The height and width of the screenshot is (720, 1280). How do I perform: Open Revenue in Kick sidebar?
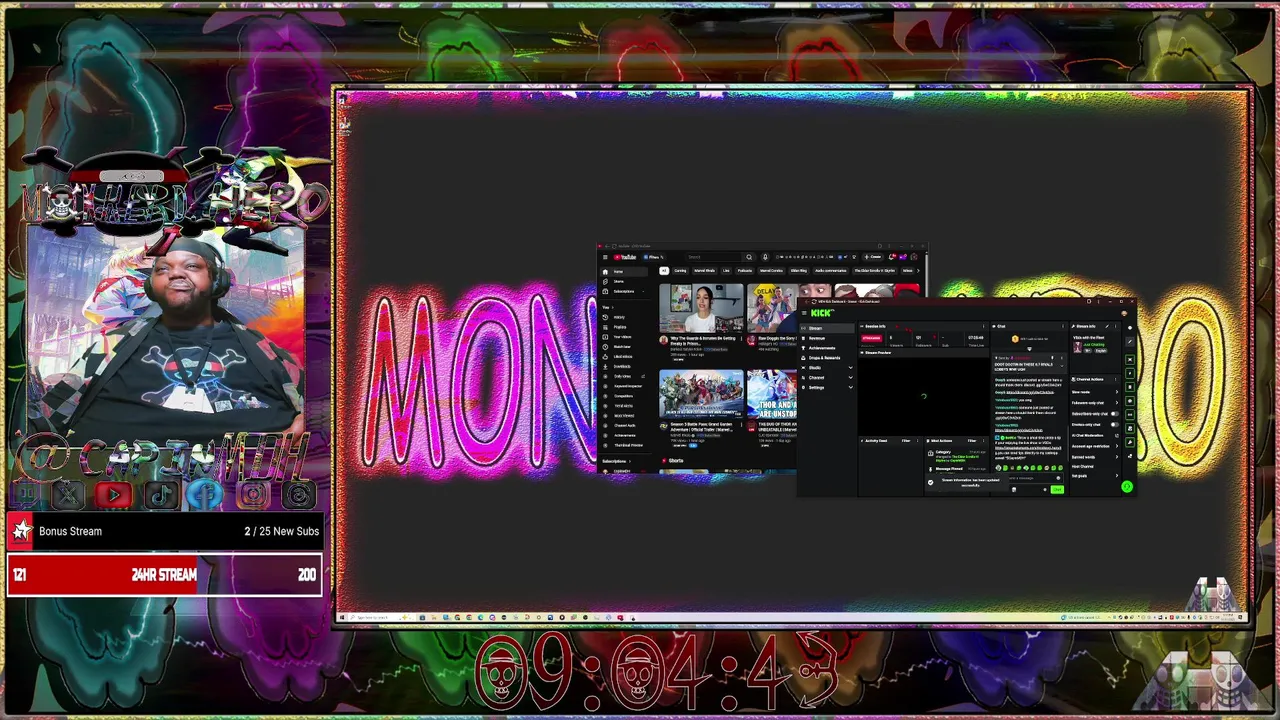click(827, 338)
